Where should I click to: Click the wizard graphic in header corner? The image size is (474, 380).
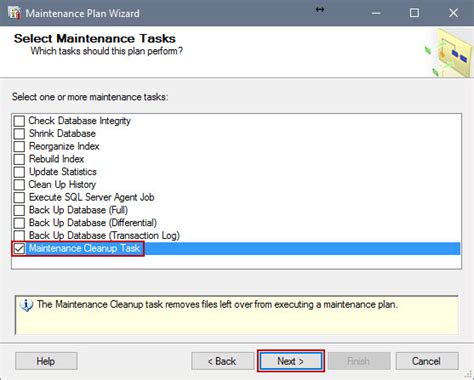pyautogui.click(x=449, y=53)
